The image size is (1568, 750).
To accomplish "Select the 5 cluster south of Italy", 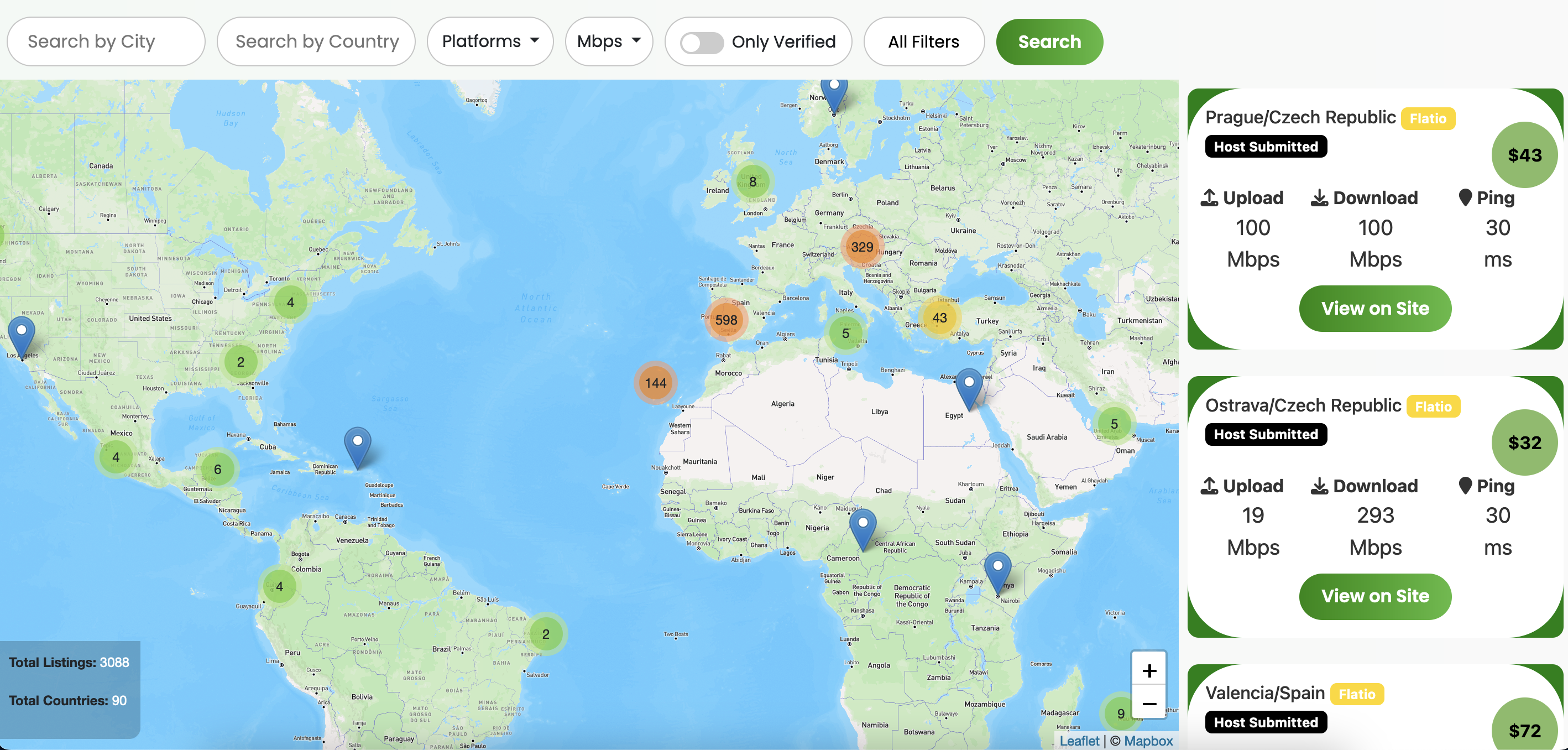I will (845, 333).
